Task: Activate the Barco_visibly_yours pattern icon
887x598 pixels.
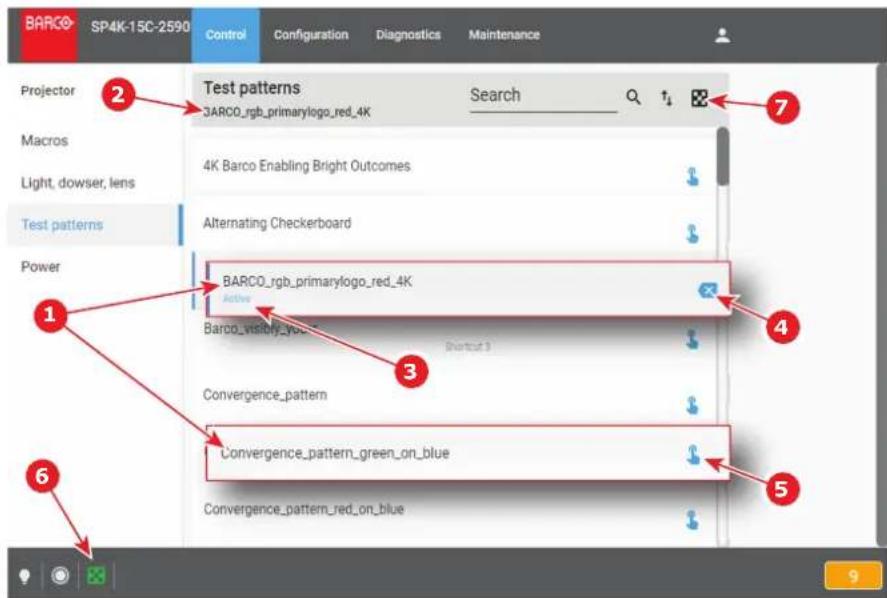Action: [x=692, y=339]
